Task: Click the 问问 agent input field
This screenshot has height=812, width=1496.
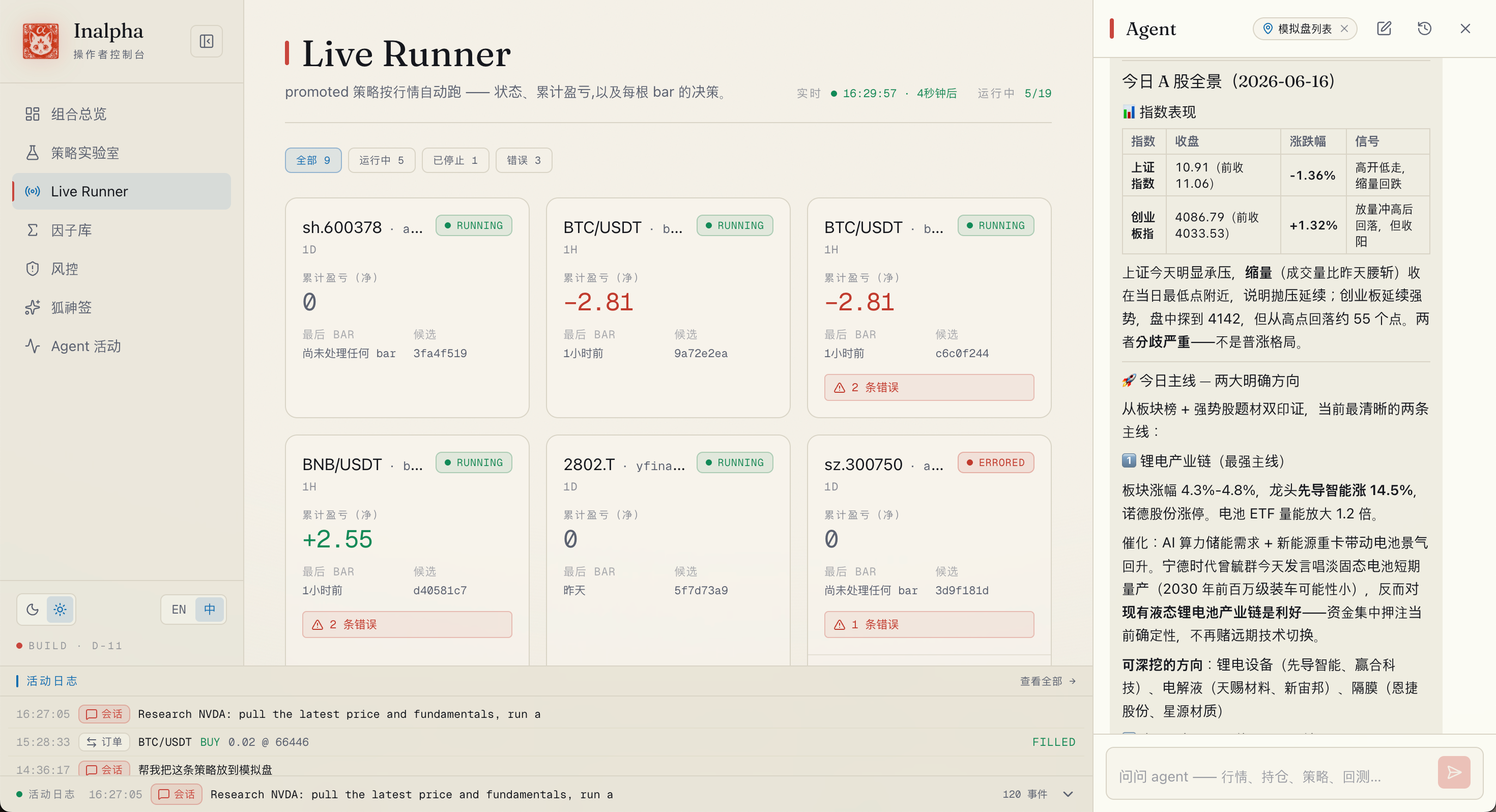Action: tap(1272, 776)
